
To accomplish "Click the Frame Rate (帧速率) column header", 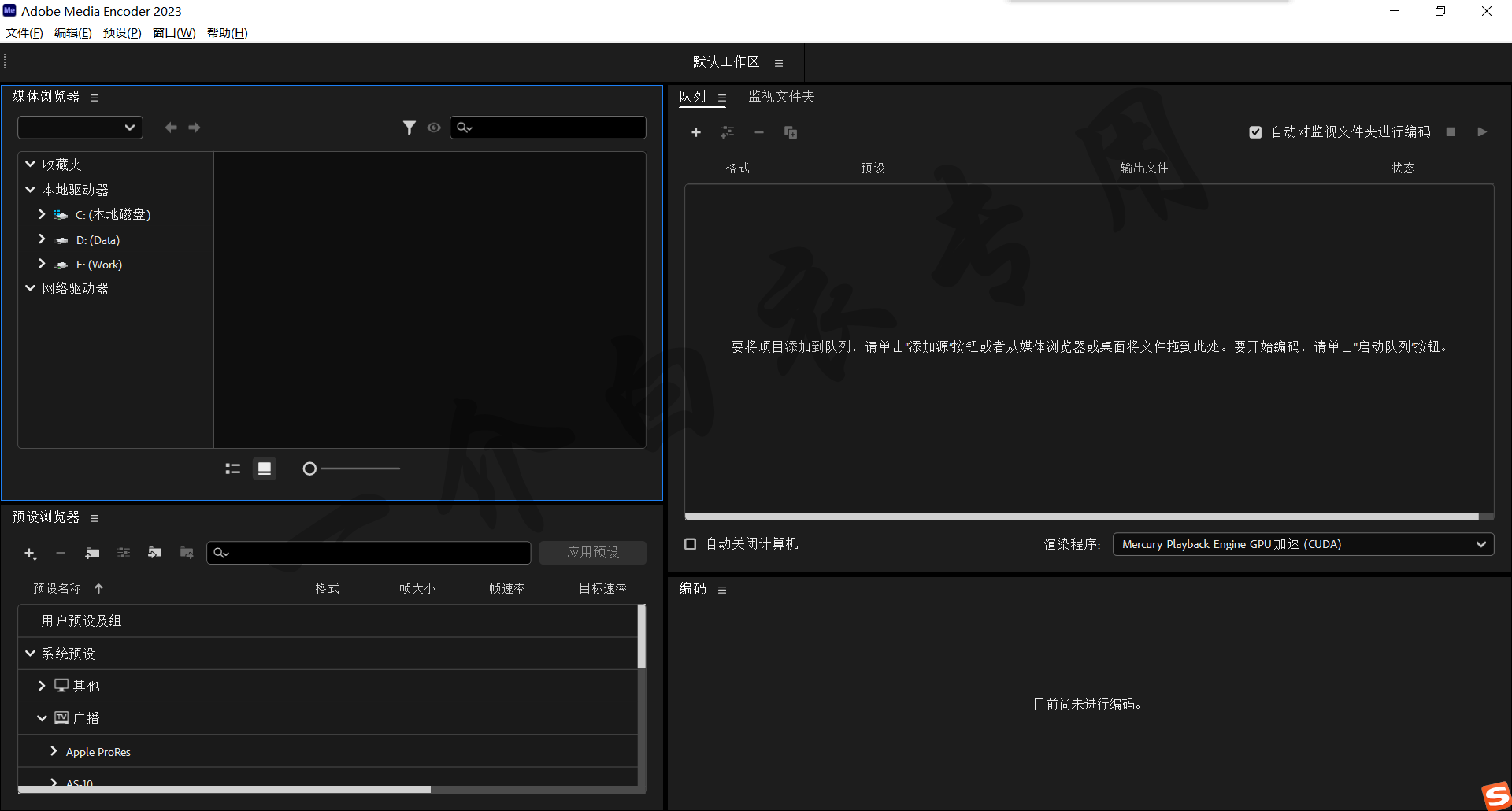I will 506,589.
